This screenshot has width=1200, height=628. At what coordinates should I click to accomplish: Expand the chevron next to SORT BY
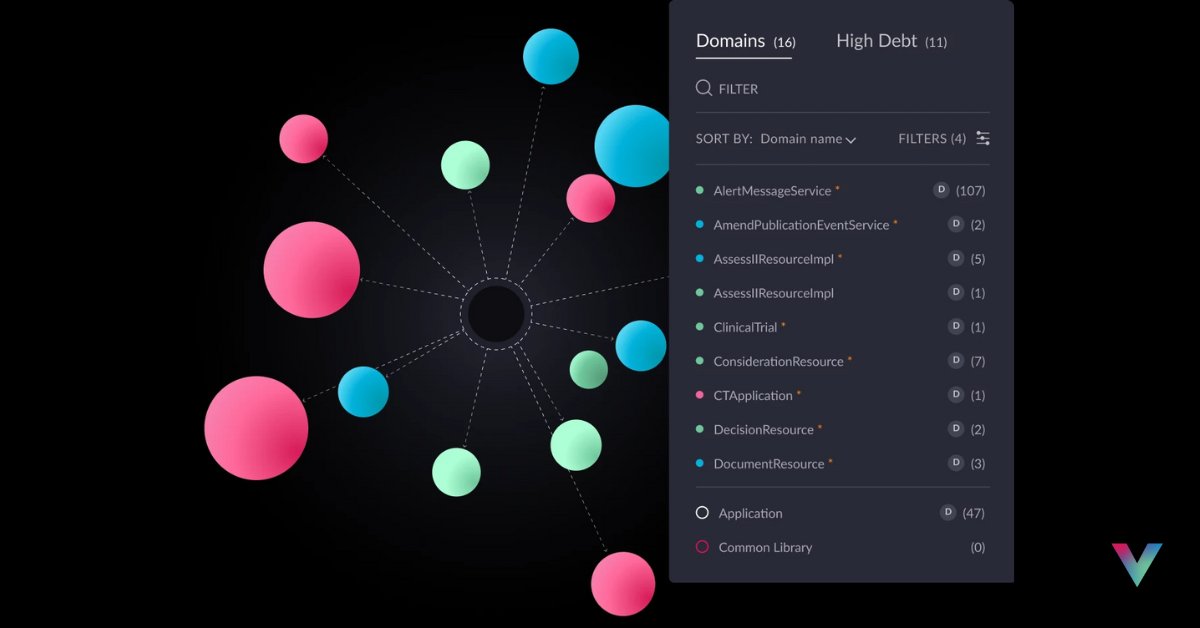[853, 140]
